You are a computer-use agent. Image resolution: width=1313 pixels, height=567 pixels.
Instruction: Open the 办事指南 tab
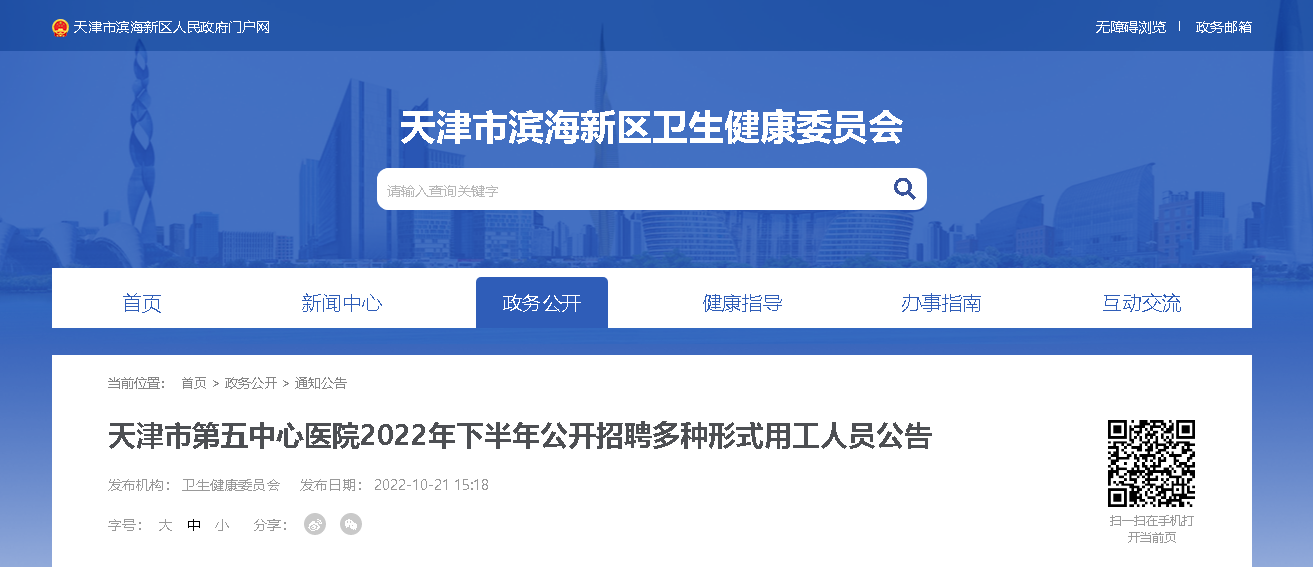coord(941,303)
